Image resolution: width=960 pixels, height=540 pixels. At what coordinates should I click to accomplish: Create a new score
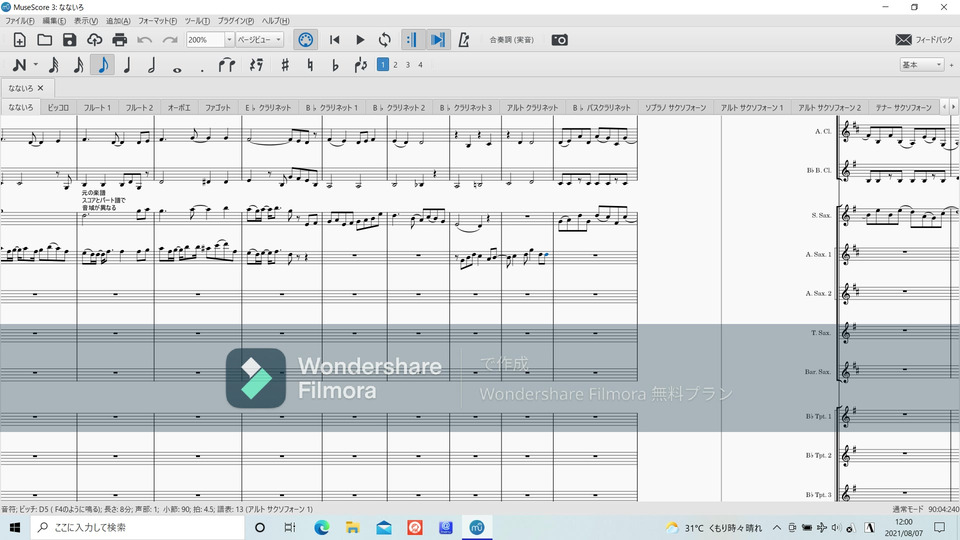tap(20, 40)
